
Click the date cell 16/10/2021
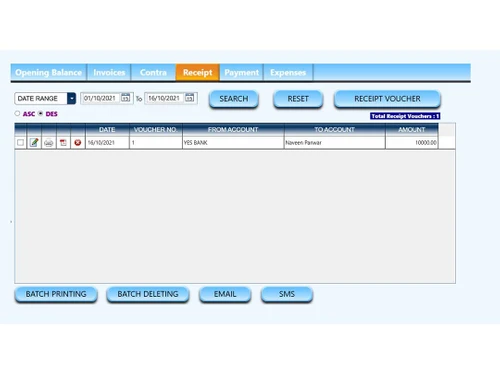pos(107,143)
